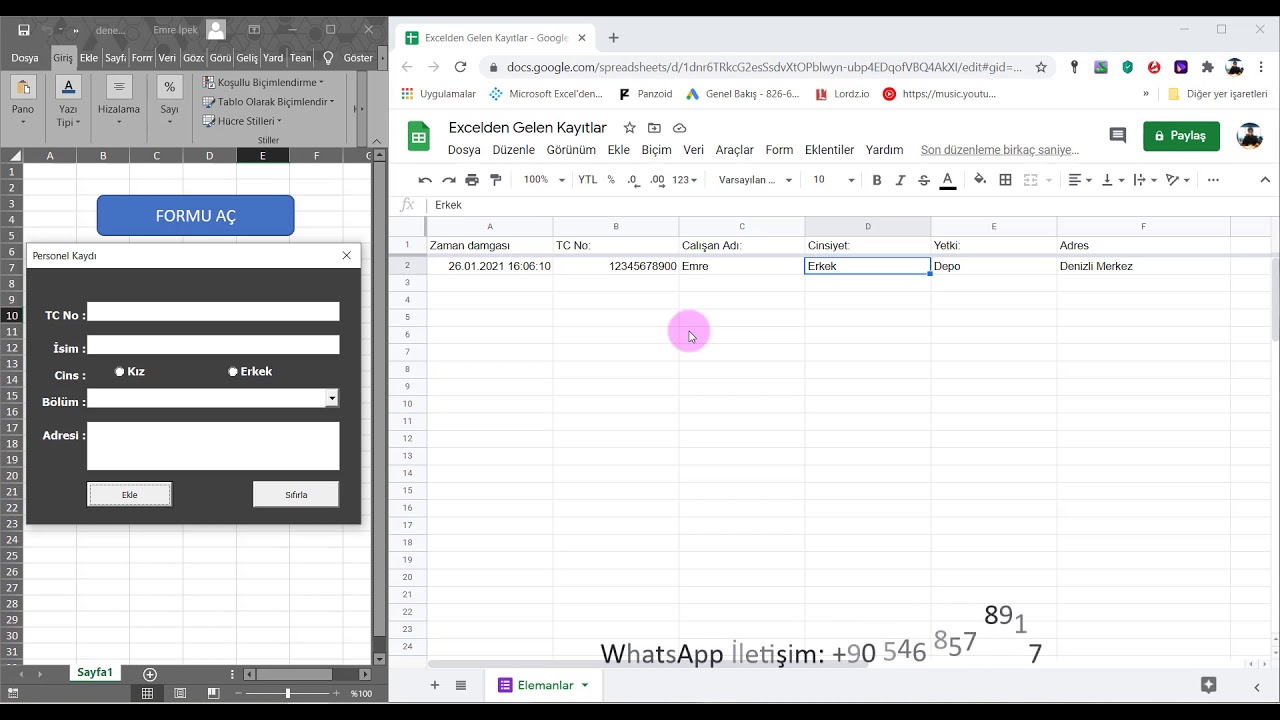Click the TC No input field
The height and width of the screenshot is (720, 1280).
tap(213, 312)
